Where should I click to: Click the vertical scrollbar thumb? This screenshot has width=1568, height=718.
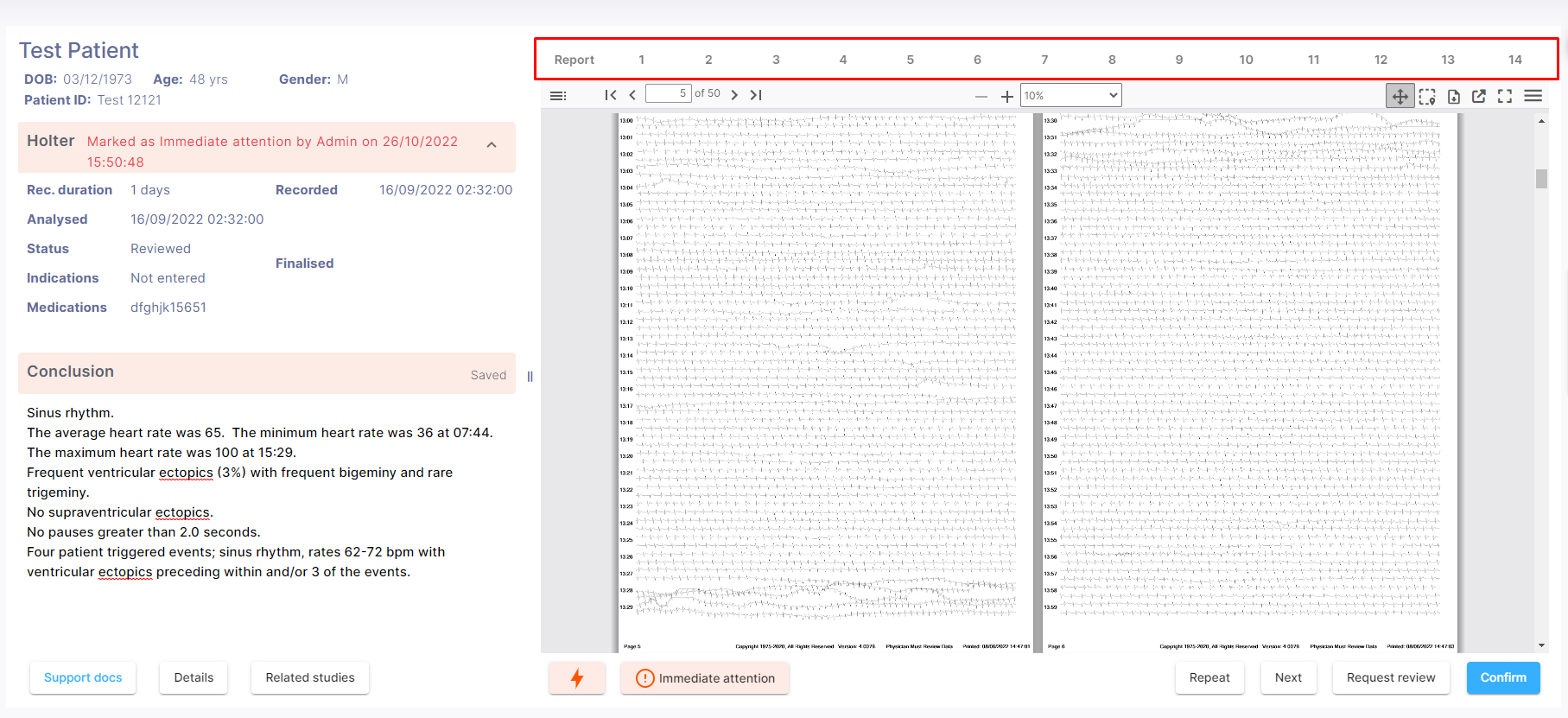click(1541, 179)
